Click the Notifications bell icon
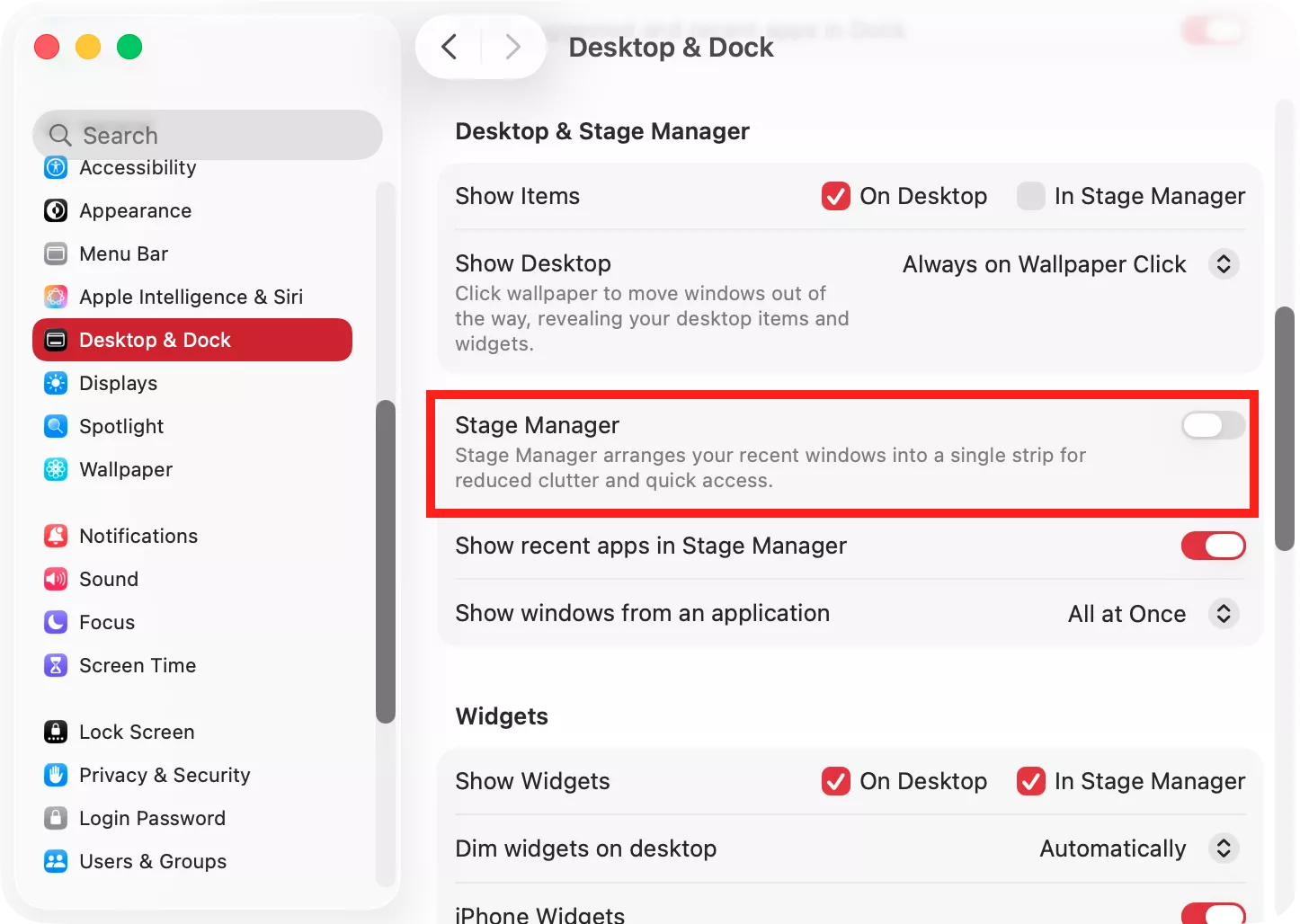This screenshot has width=1300, height=924. point(56,536)
